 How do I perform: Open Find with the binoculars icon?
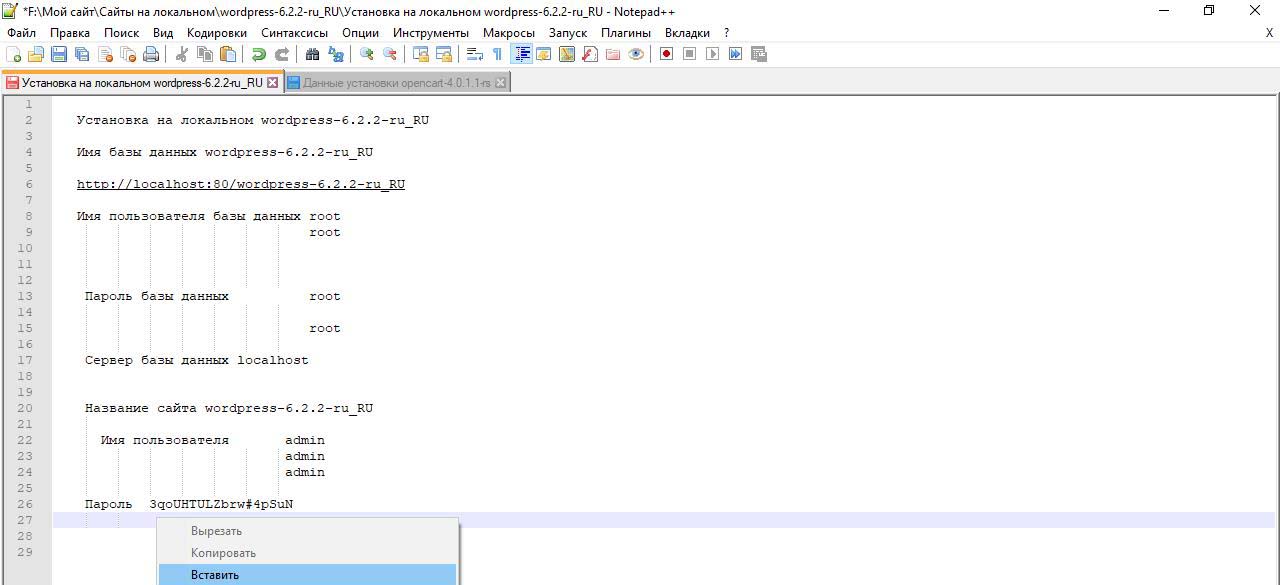[x=312, y=54]
